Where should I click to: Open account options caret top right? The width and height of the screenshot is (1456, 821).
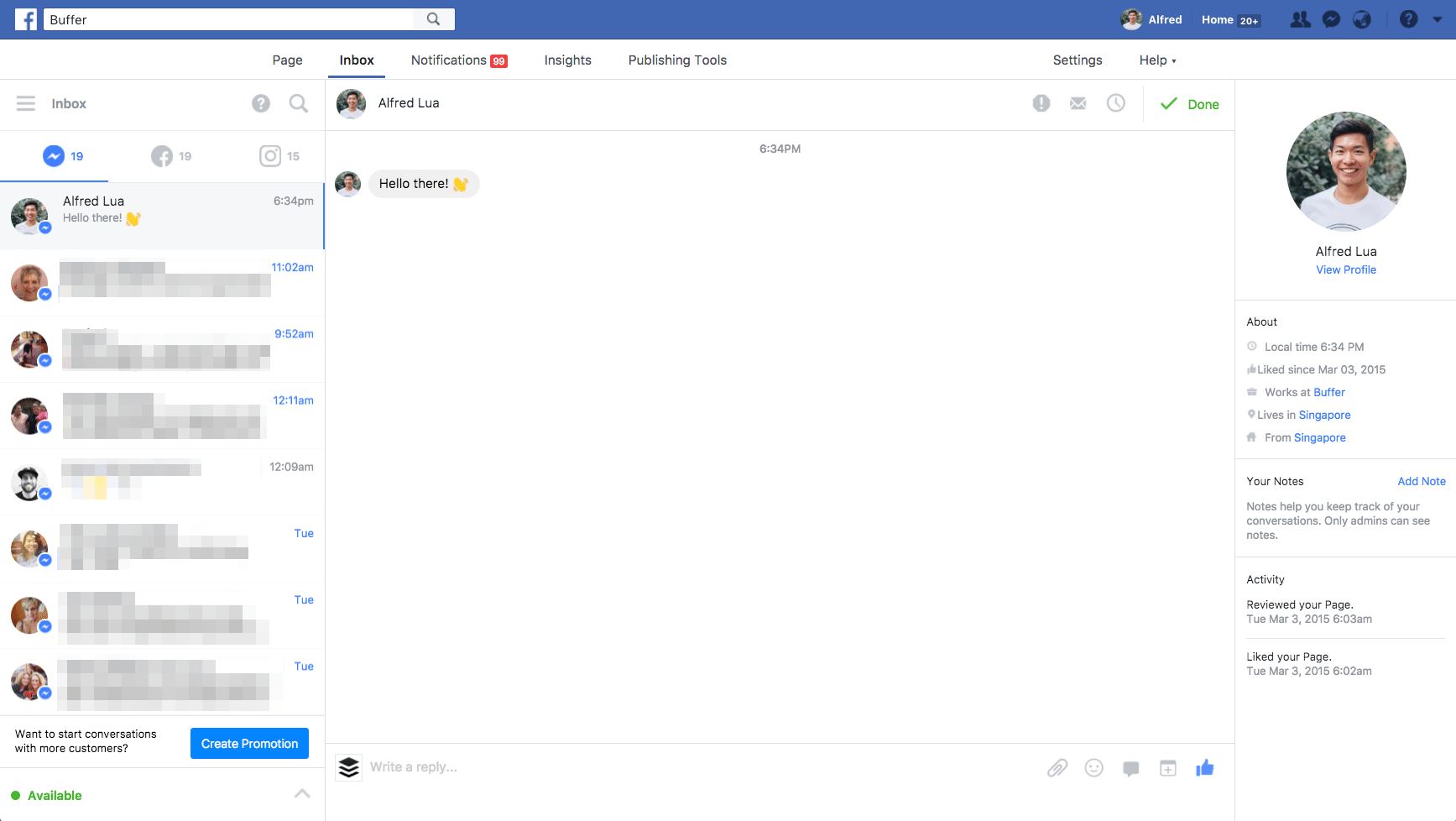(1438, 18)
